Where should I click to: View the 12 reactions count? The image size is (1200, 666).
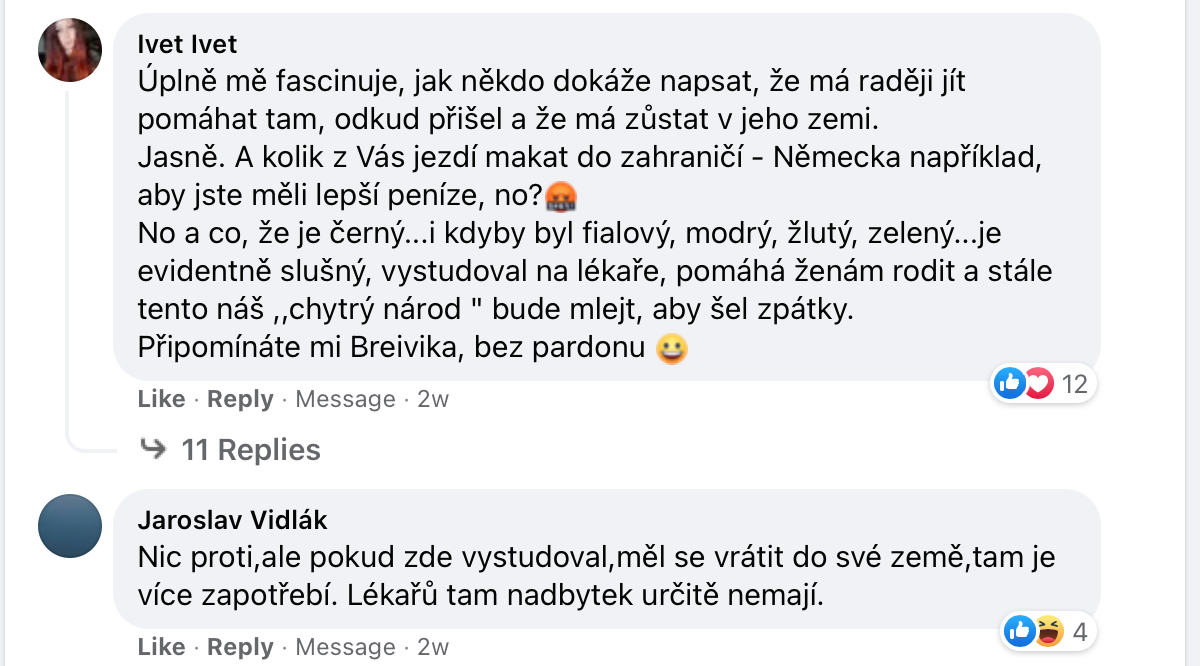pos(1073,383)
